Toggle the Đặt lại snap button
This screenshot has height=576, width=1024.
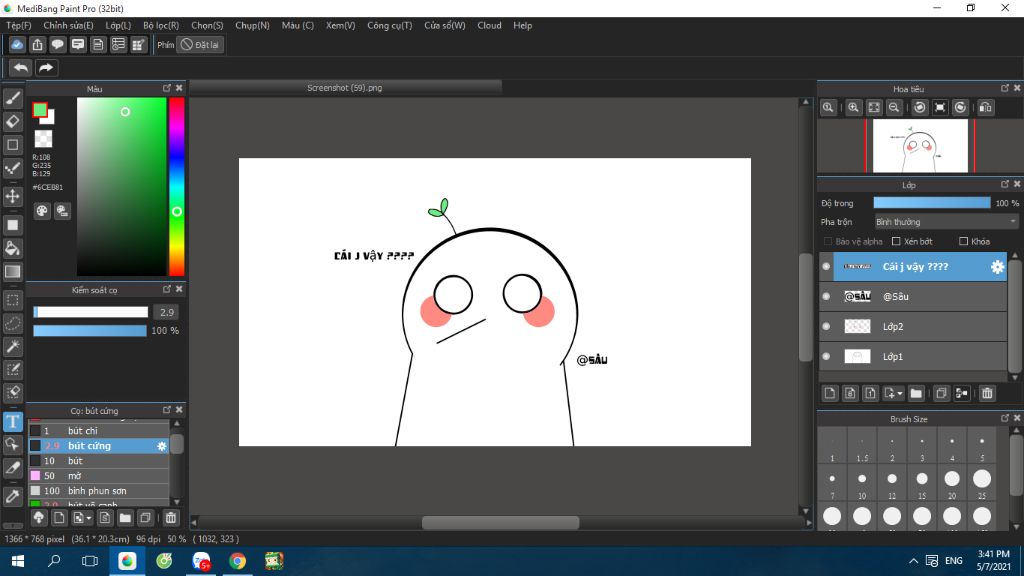coord(200,44)
